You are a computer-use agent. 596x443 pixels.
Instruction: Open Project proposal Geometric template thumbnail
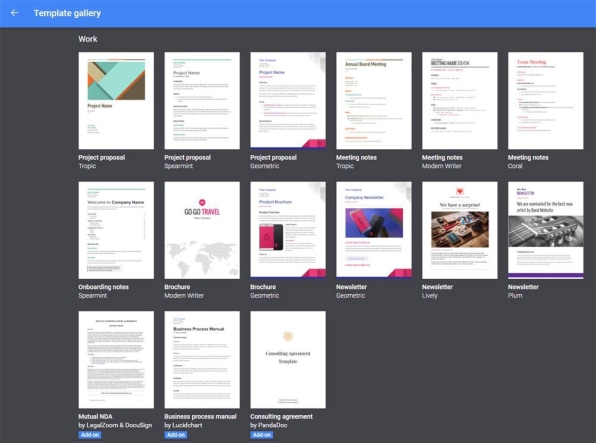pyautogui.click(x=288, y=100)
